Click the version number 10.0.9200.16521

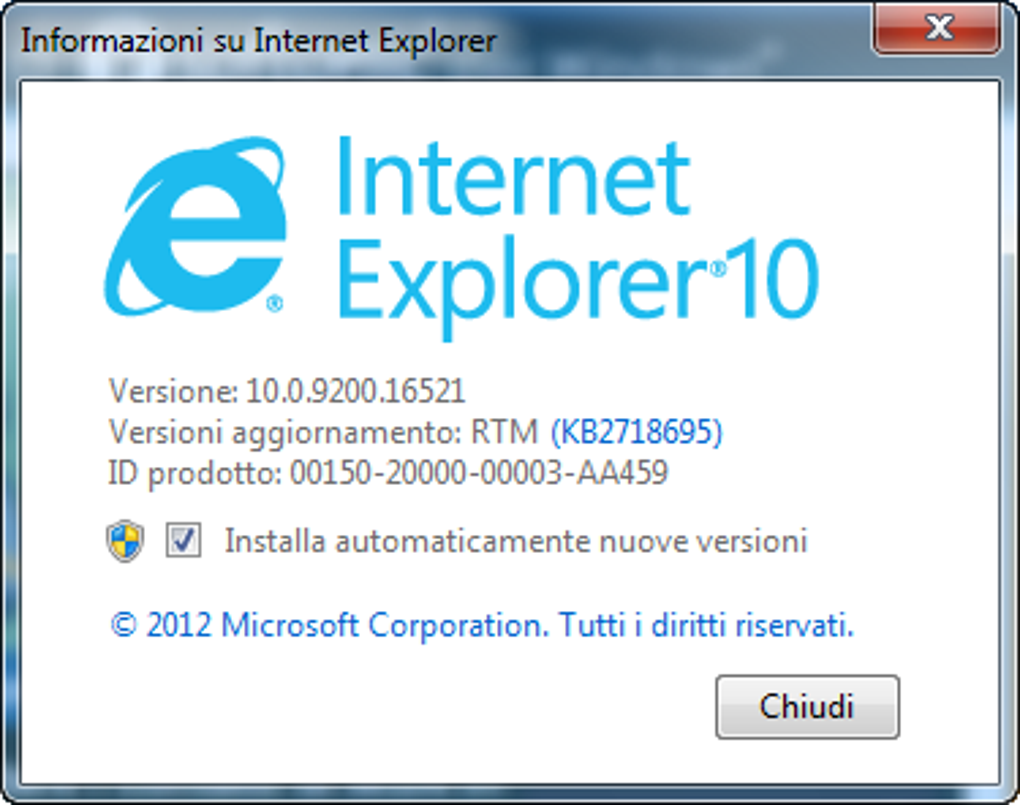(x=355, y=391)
